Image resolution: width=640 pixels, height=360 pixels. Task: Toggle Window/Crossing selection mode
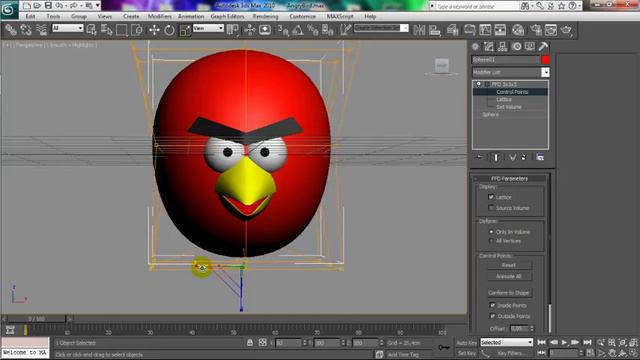[137, 29]
